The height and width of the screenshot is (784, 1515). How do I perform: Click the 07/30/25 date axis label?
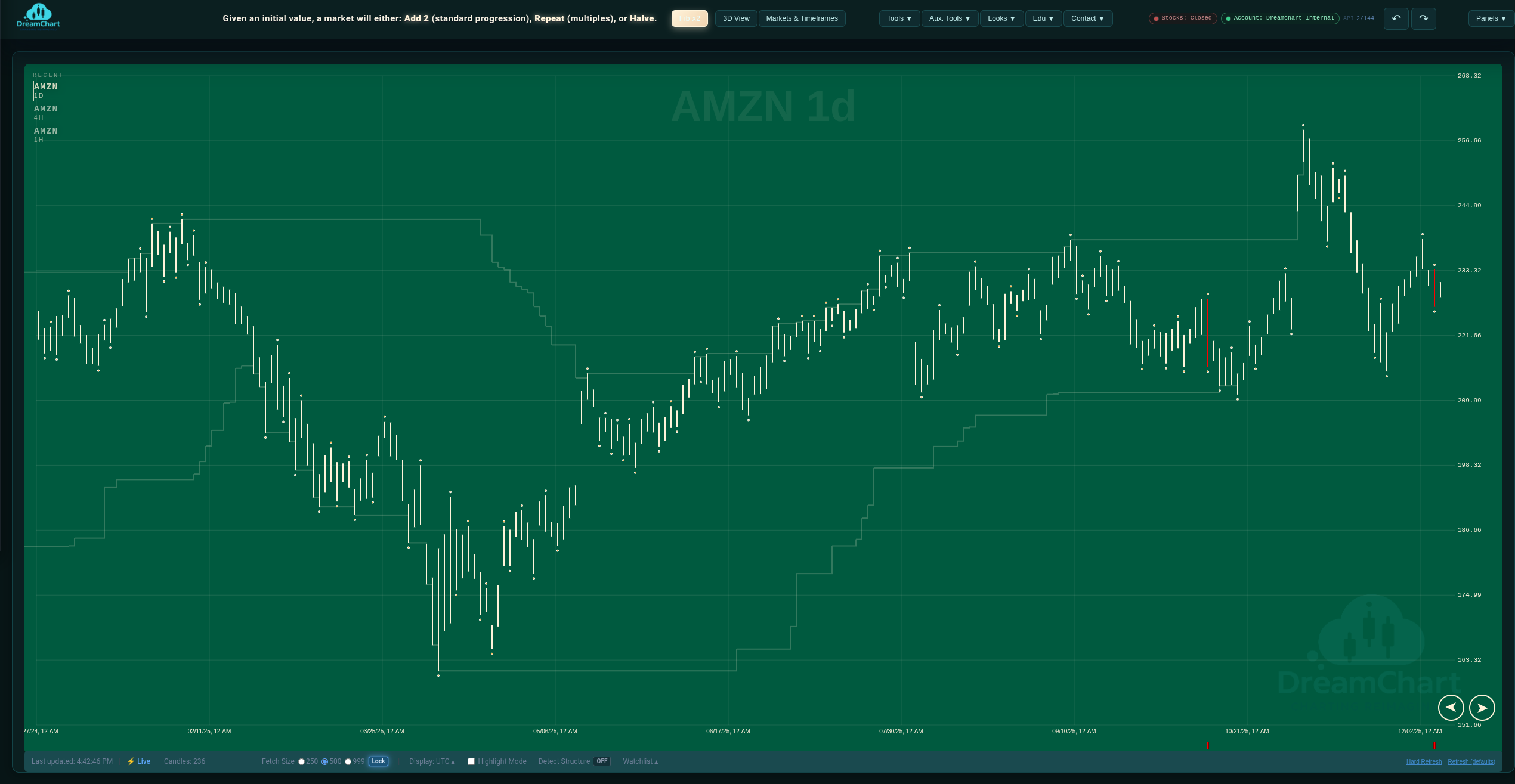pyautogui.click(x=901, y=731)
